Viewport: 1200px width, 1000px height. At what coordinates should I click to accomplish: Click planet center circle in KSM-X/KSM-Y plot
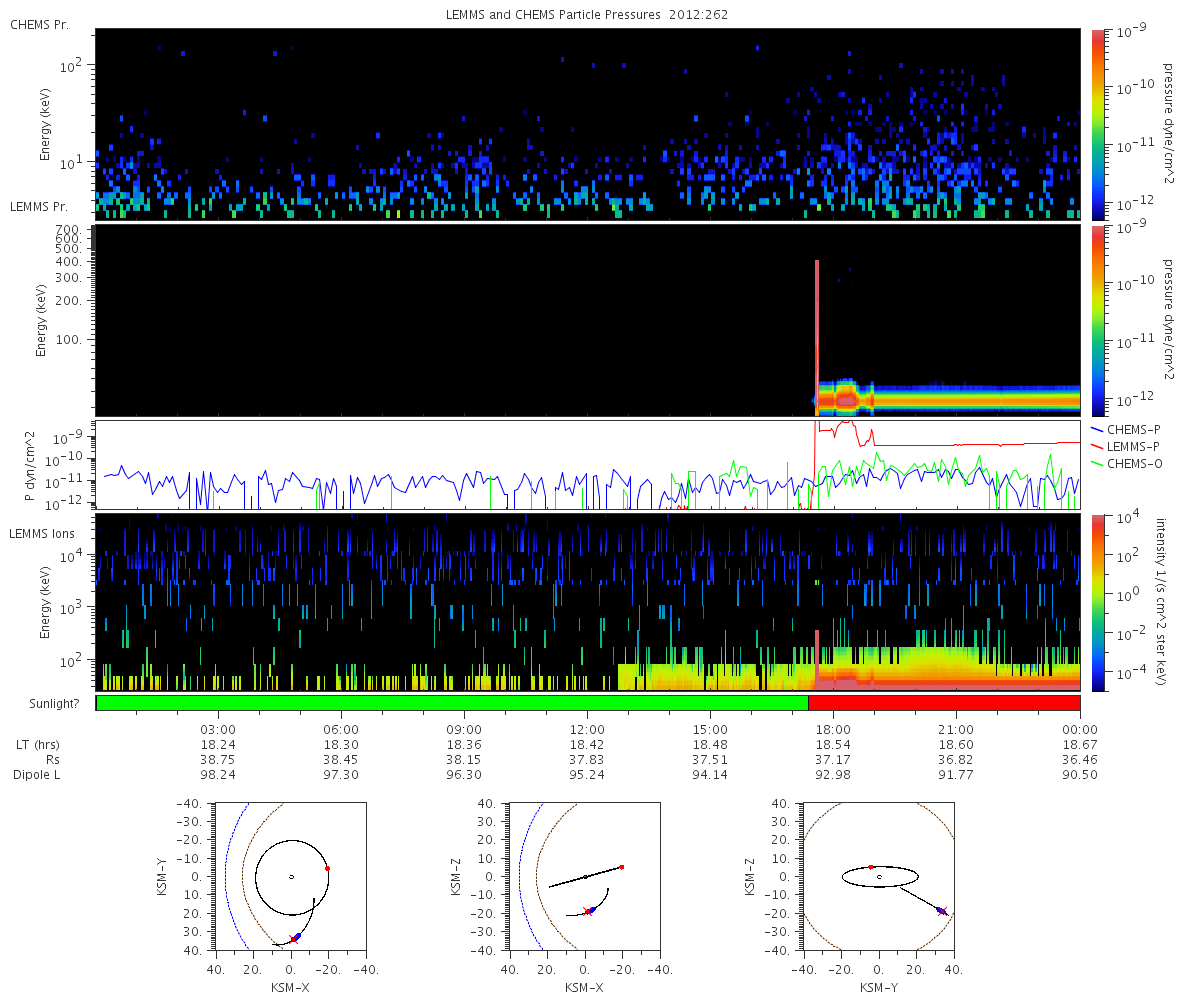pos(291,877)
